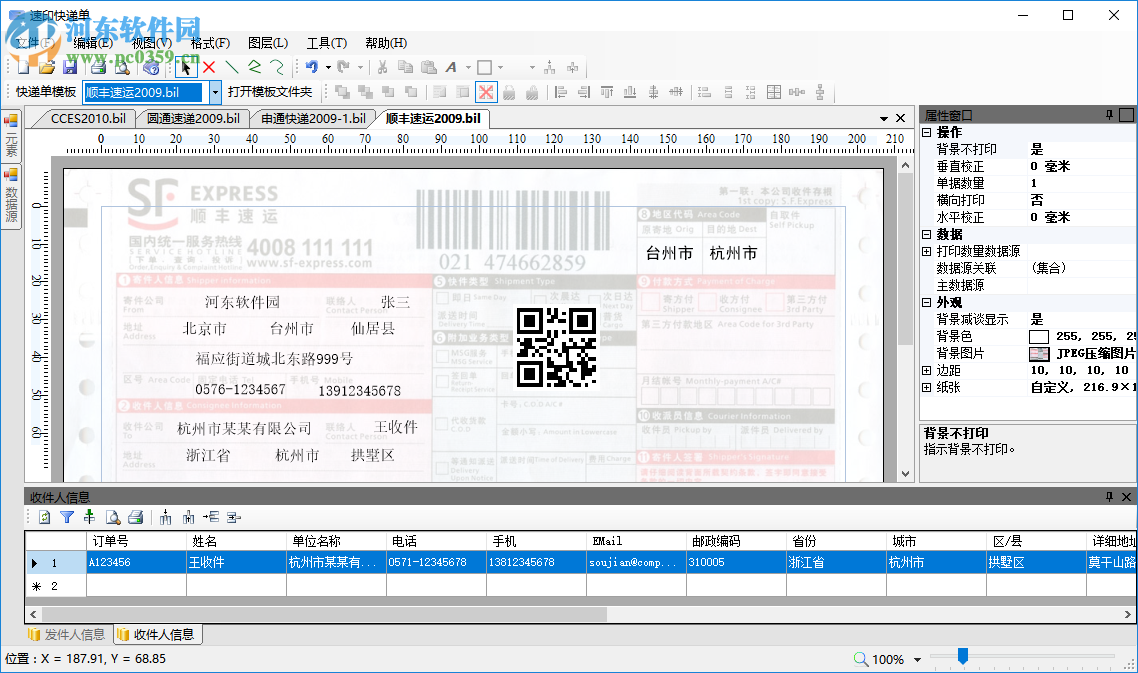The image size is (1138, 673).
Task: Select the red X delete tool
Action: pos(209,67)
